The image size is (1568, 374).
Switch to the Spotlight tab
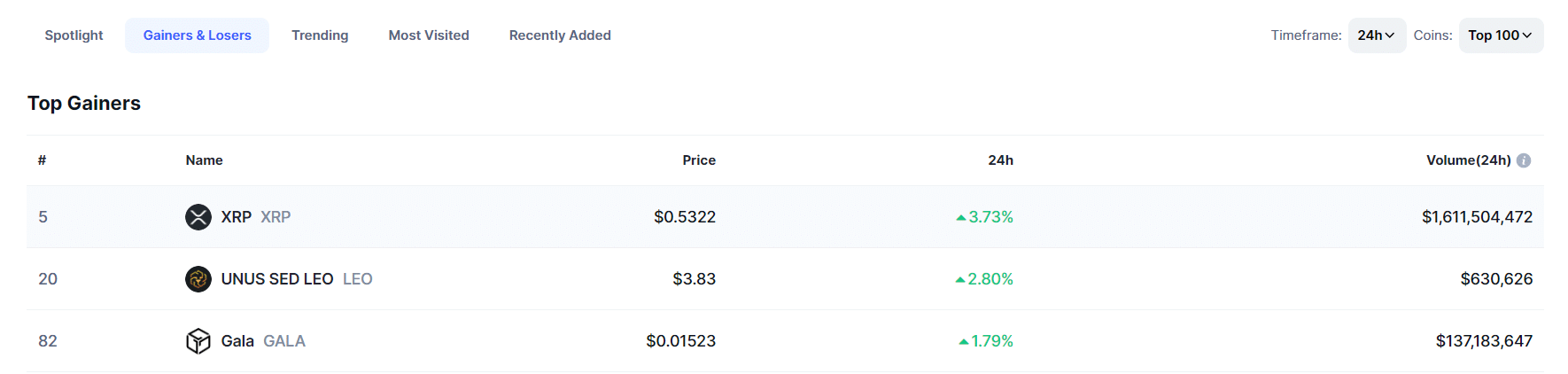click(x=74, y=35)
